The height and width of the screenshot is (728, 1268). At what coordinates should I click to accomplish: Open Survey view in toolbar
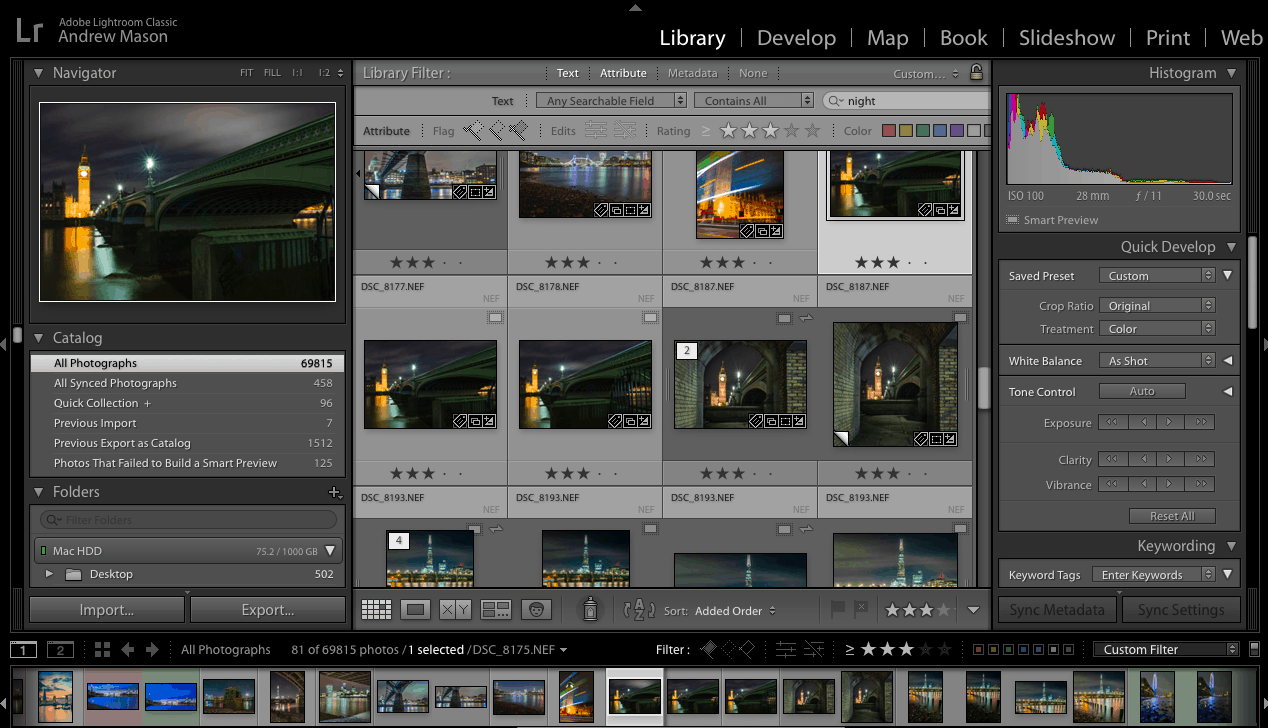(x=496, y=609)
